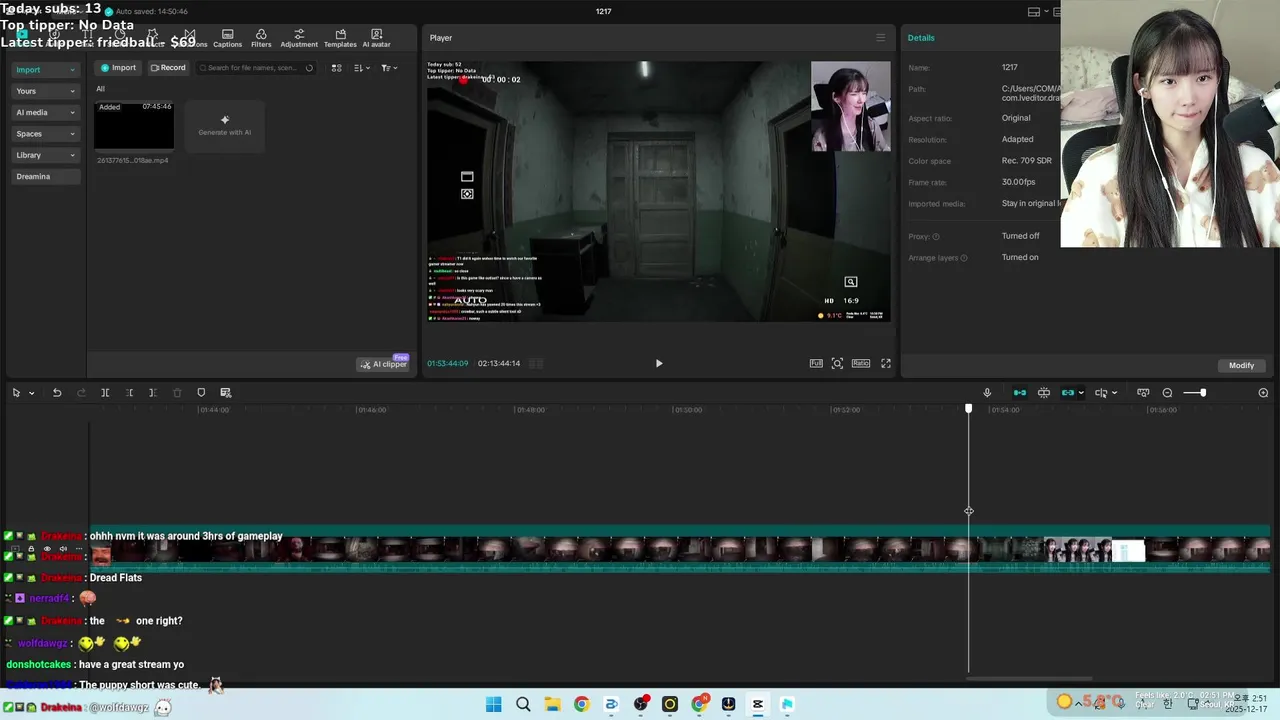Click the Import media button
Screen dimensions: 1280x720
(x=118, y=68)
